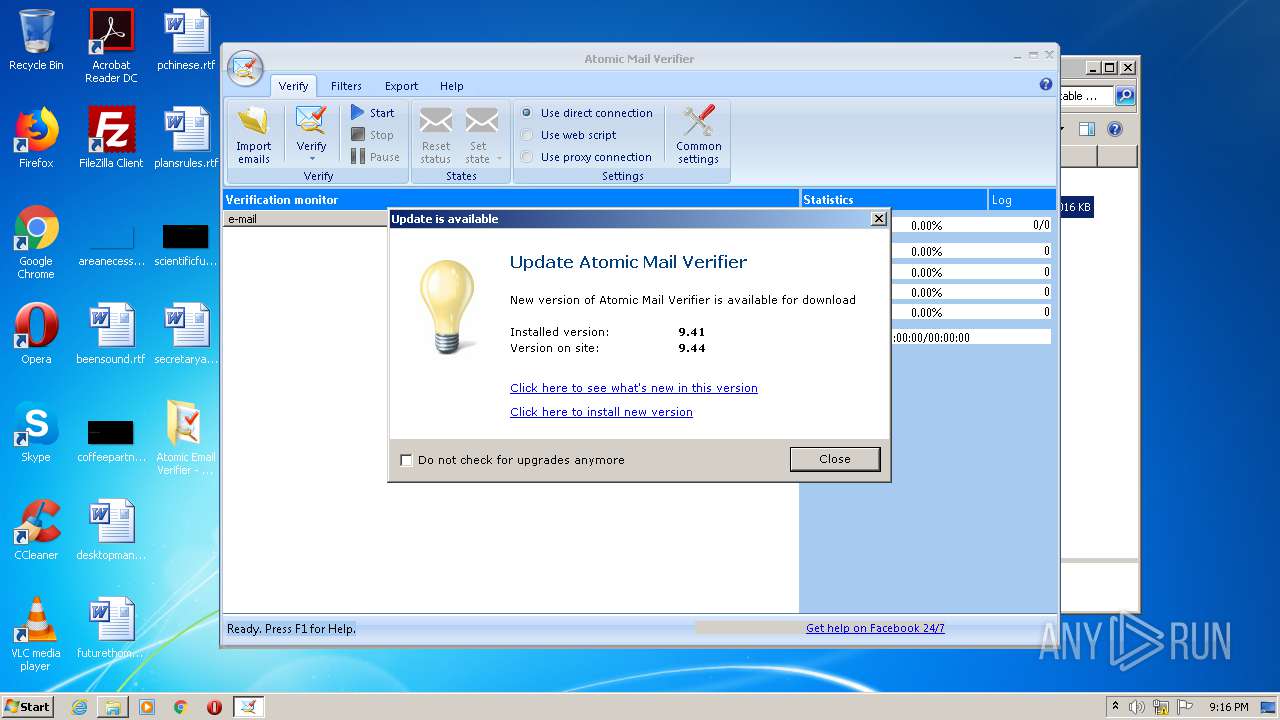Viewport: 1280px width, 720px height.
Task: Check Do not check for upgrades anymore
Action: pos(406,460)
